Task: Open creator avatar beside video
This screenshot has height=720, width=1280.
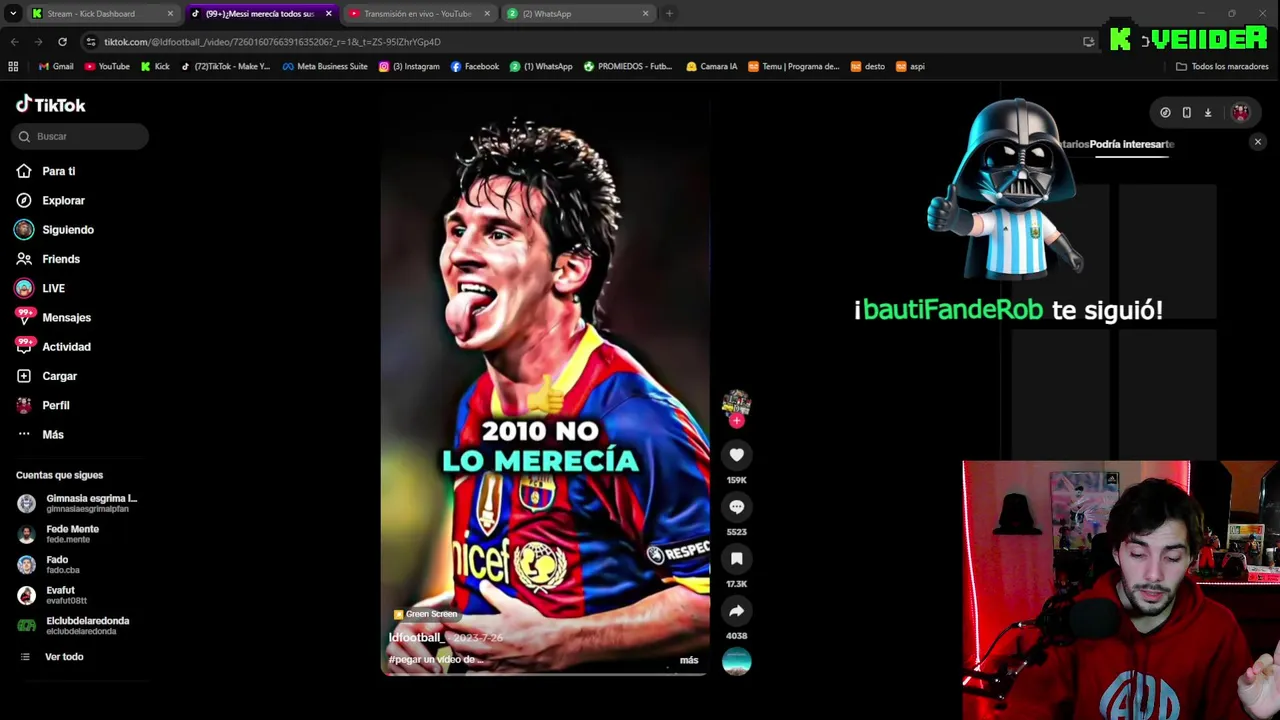Action: click(x=737, y=402)
